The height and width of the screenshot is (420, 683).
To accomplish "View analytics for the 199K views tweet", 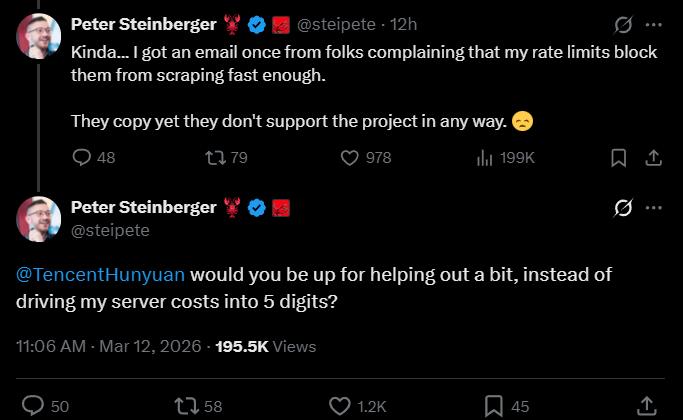I will [487, 157].
